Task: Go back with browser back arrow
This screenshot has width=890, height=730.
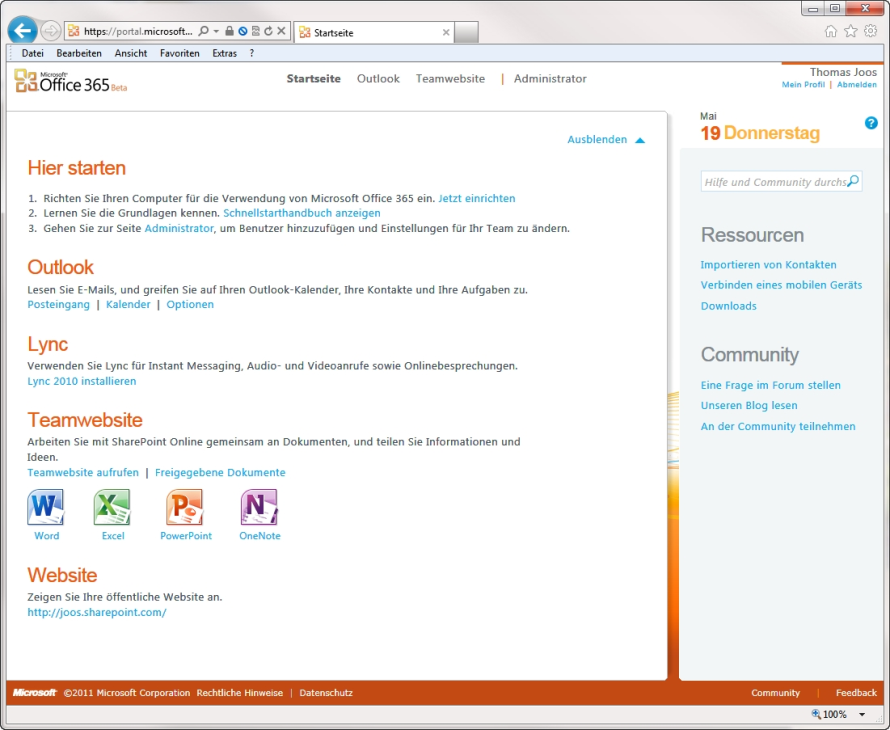Action: click(x=23, y=31)
